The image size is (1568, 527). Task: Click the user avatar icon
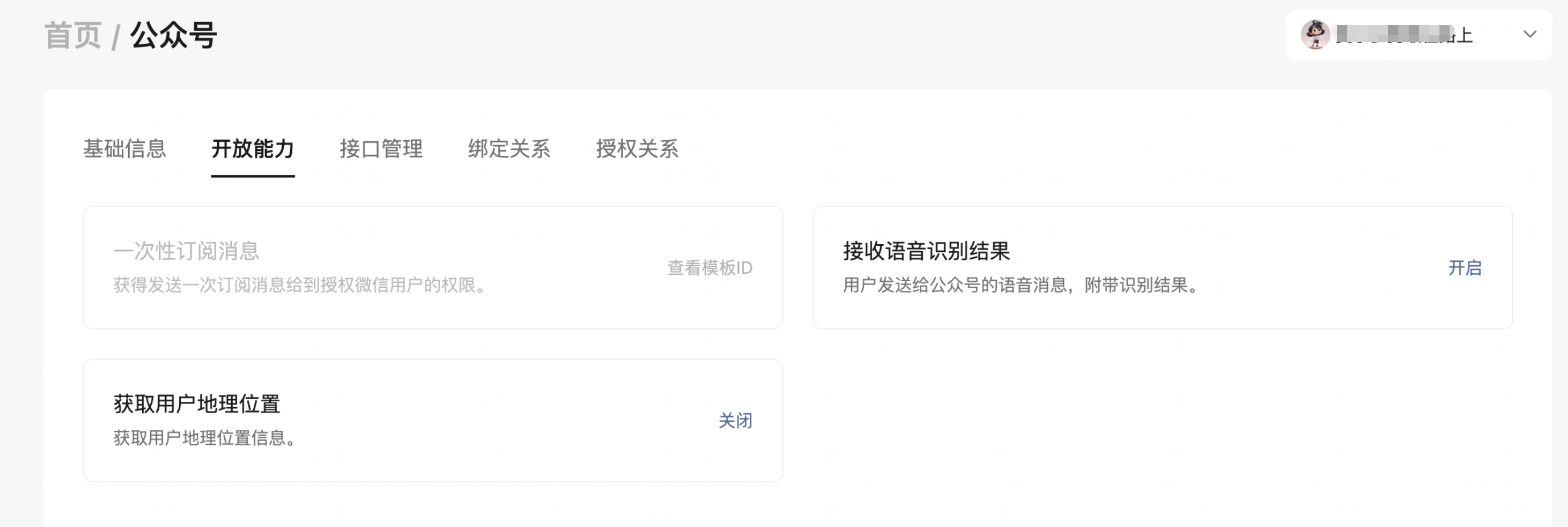[1315, 35]
